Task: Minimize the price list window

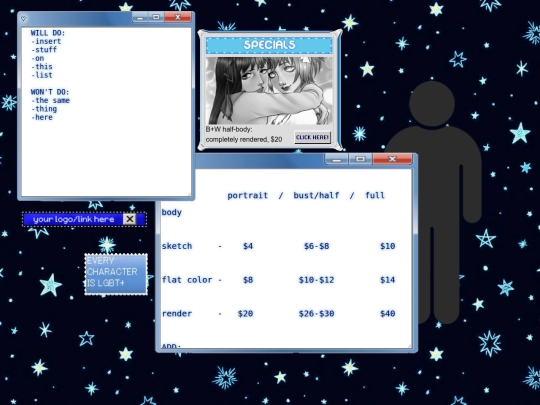Action: [x=337, y=159]
